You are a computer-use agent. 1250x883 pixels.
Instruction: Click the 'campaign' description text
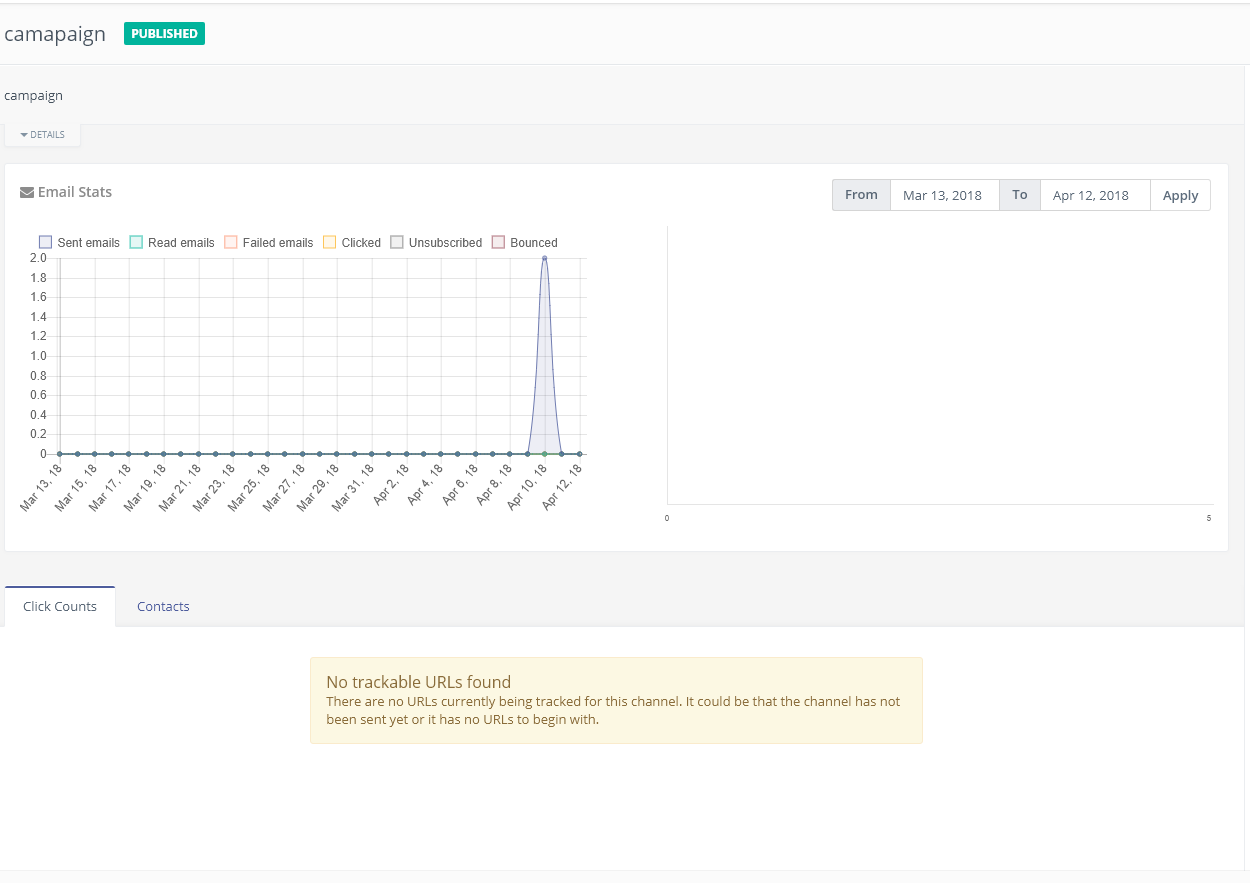click(33, 95)
